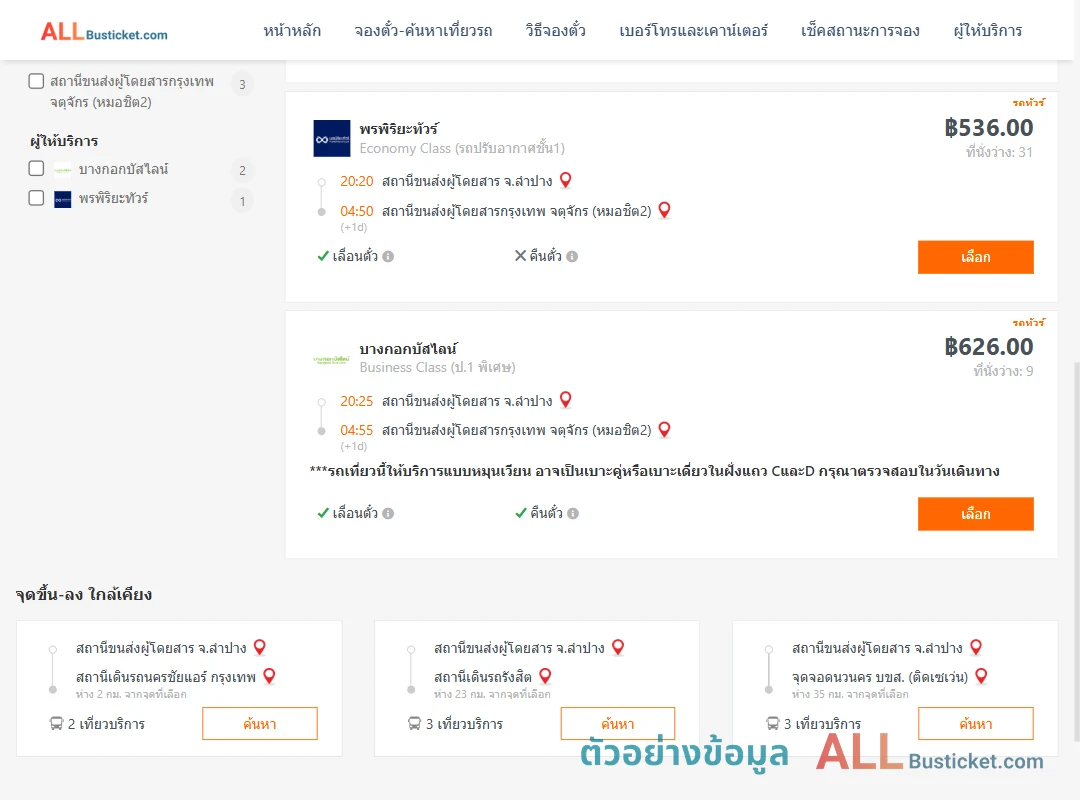Viewport: 1080px width, 800px height.
Task: Click the ฿536.00 price text
Action: [988, 127]
